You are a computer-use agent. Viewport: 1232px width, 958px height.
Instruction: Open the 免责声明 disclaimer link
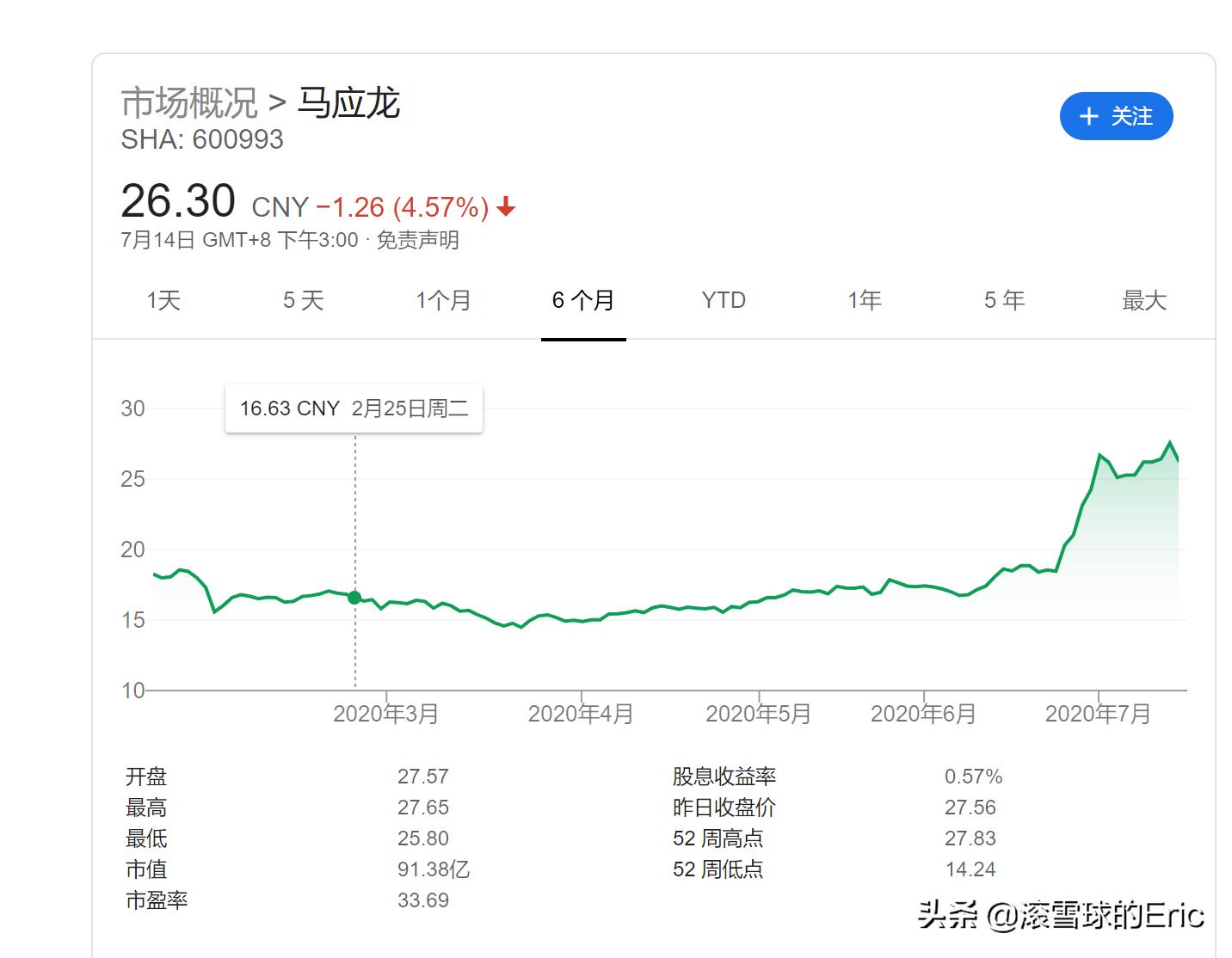(x=417, y=240)
